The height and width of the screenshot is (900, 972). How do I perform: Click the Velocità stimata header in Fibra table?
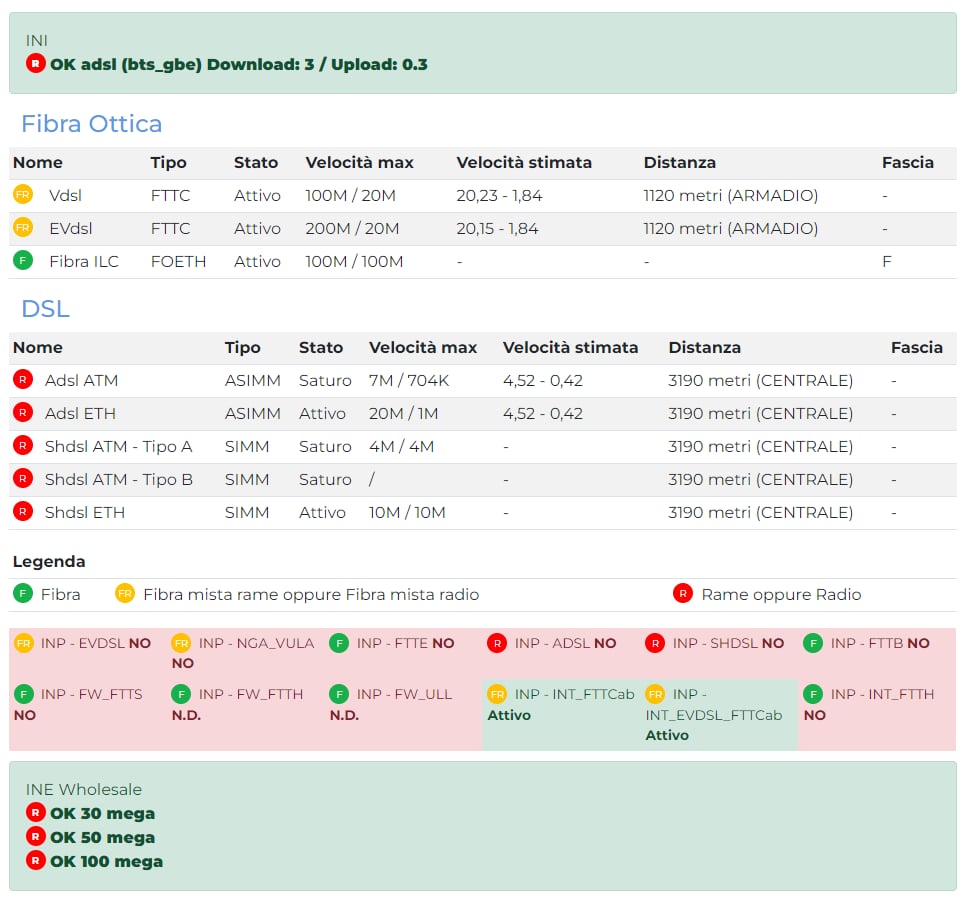point(524,162)
